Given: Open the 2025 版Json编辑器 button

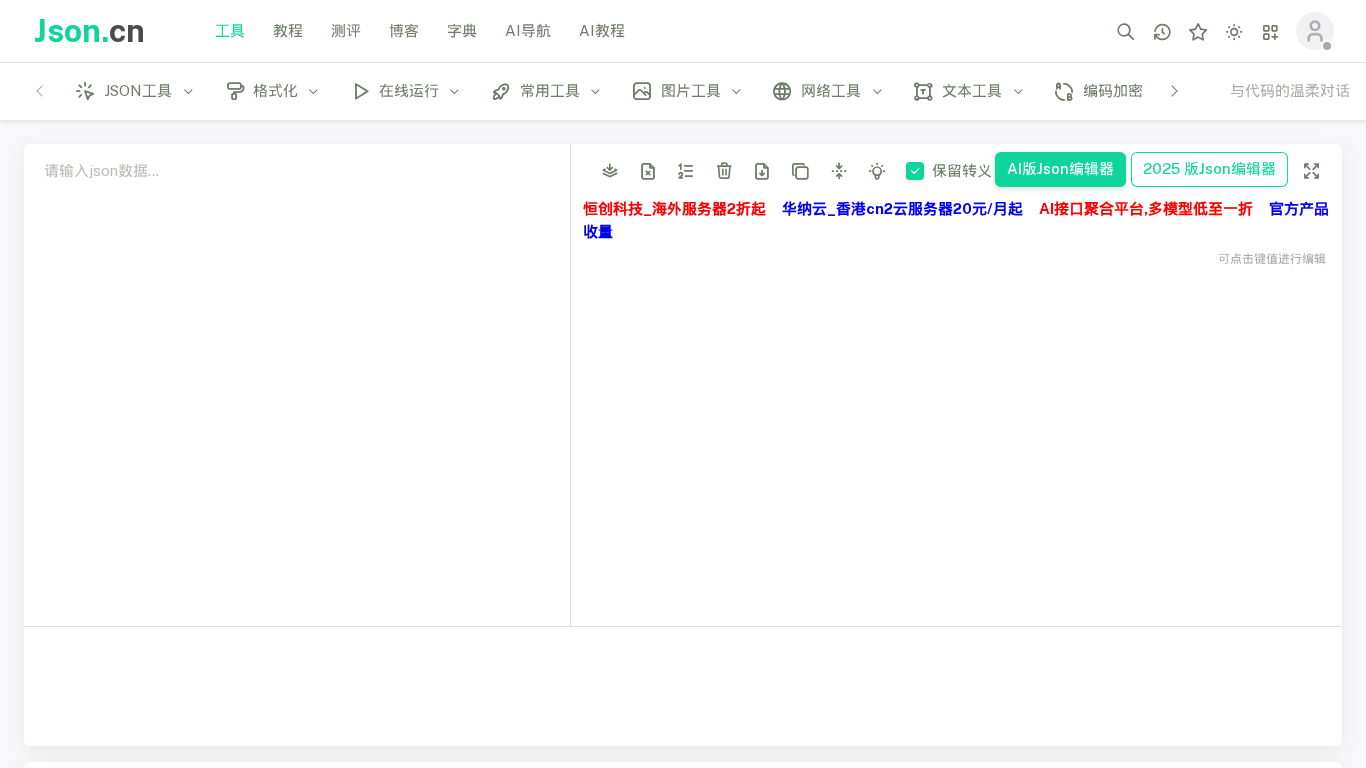Looking at the screenshot, I should 1209,169.
